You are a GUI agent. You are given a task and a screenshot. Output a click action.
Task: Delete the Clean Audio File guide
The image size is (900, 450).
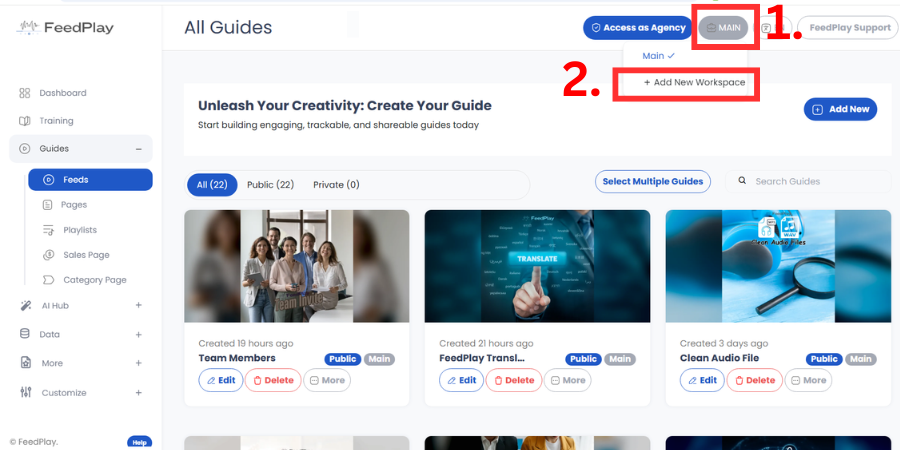tap(755, 380)
